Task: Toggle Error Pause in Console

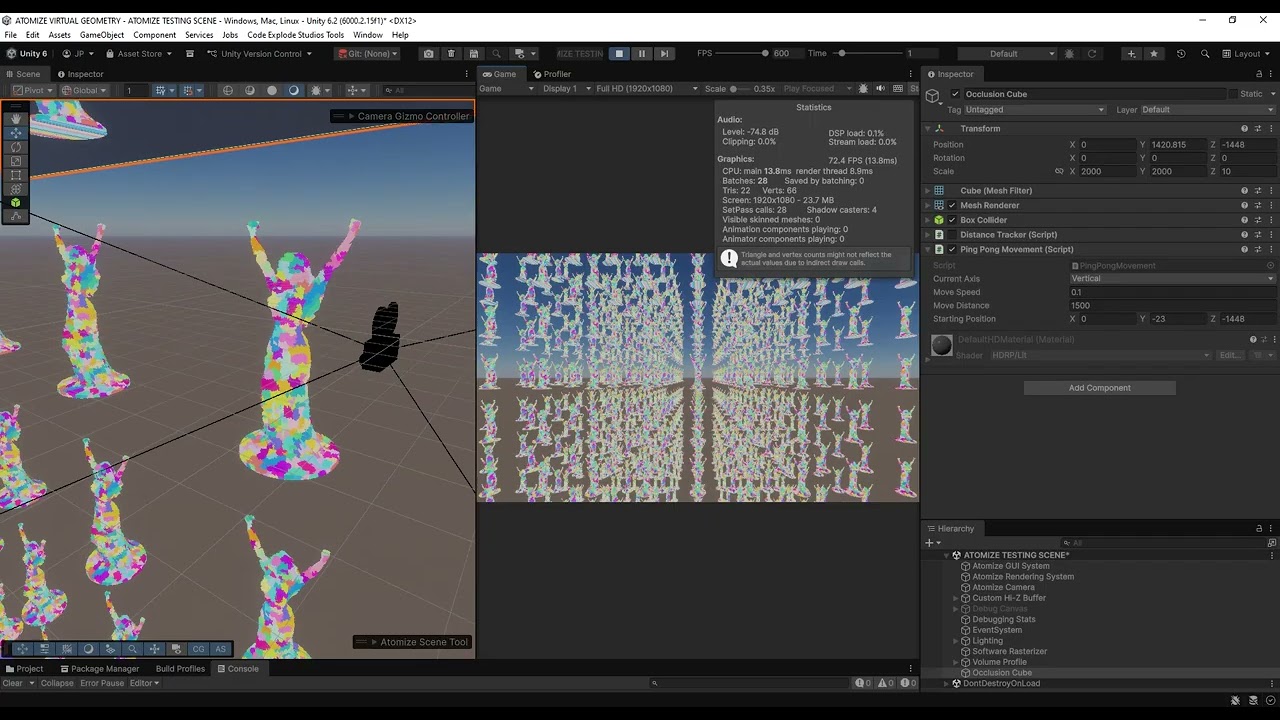Action: coord(102,684)
